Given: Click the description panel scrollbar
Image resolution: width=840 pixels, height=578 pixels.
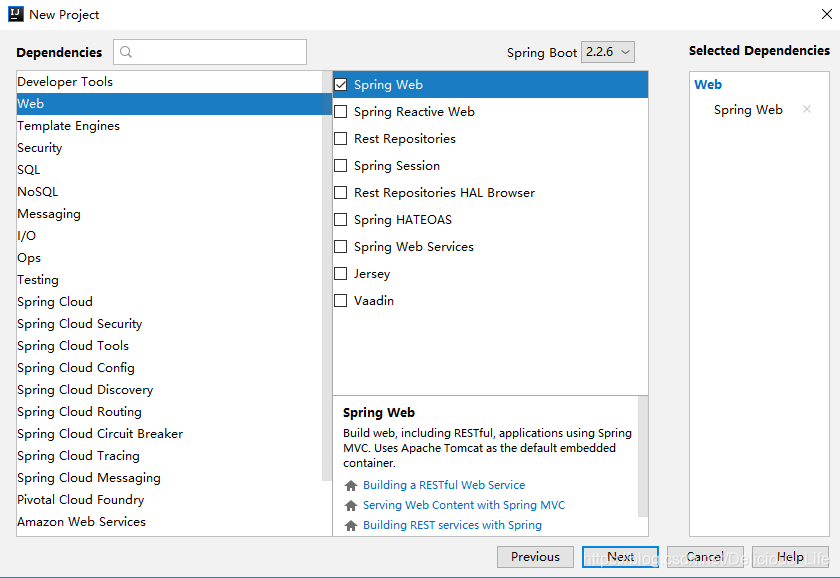Looking at the screenshot, I should pos(643,456).
